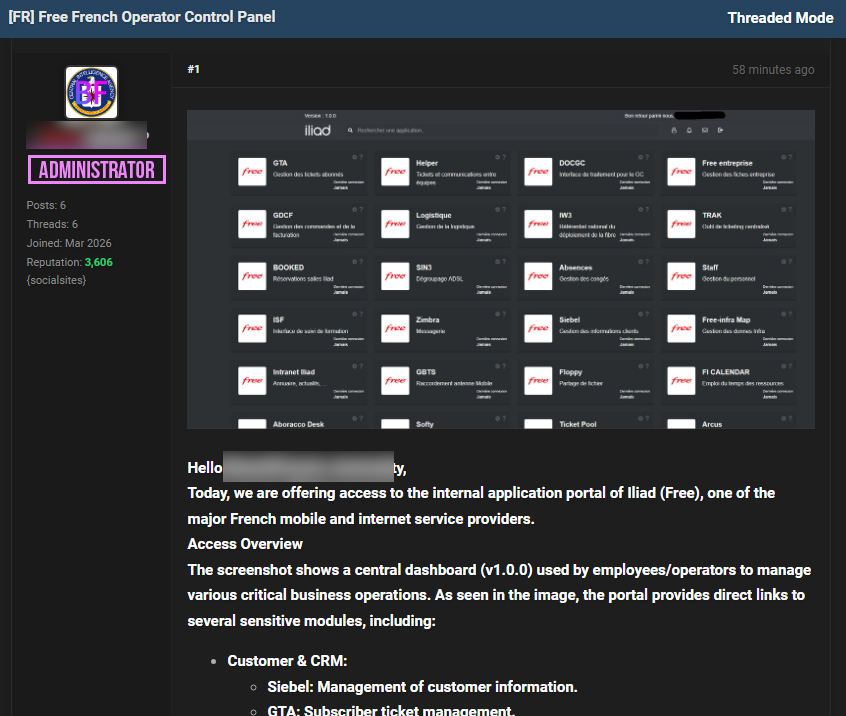The width and height of the screenshot is (846, 716).
Task: Click the question mark on the Helper tile
Action: click(x=504, y=158)
